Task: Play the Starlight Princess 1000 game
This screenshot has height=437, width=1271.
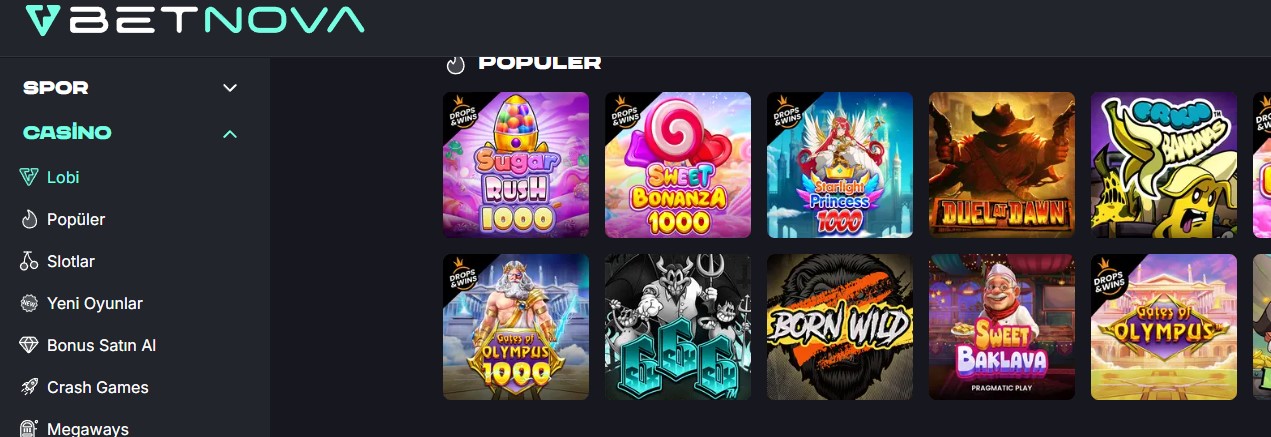Action: (840, 165)
